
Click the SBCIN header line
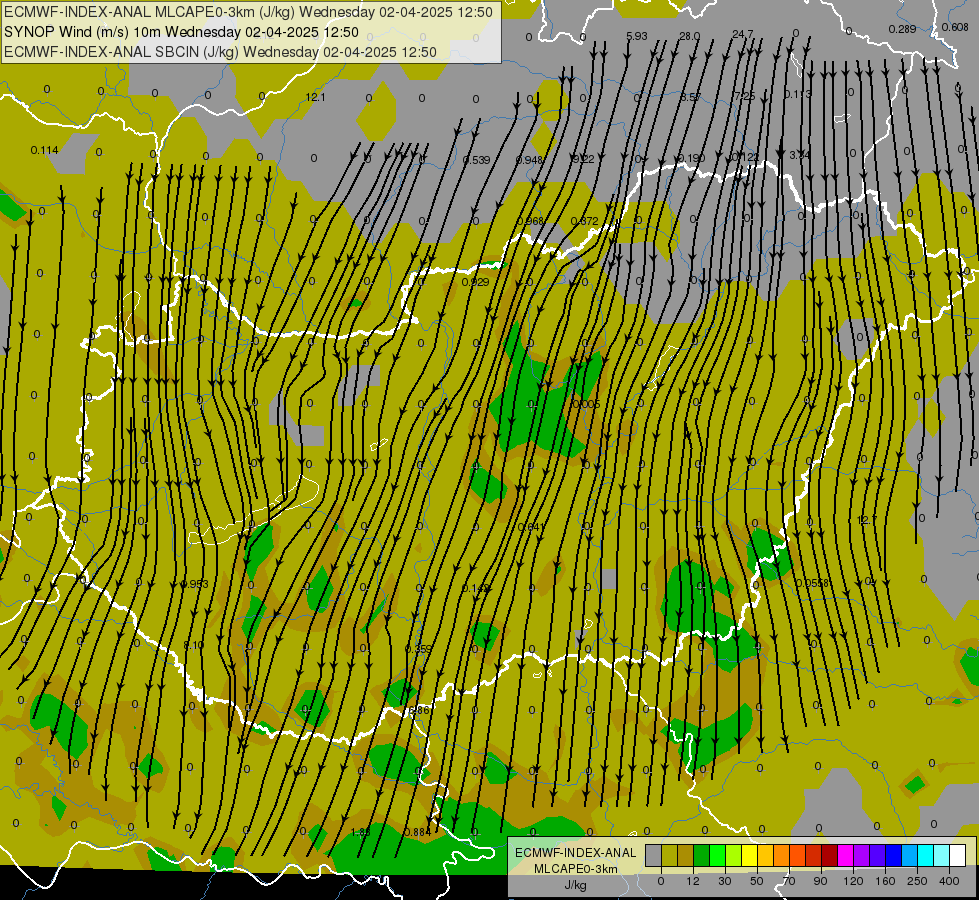click(220, 52)
